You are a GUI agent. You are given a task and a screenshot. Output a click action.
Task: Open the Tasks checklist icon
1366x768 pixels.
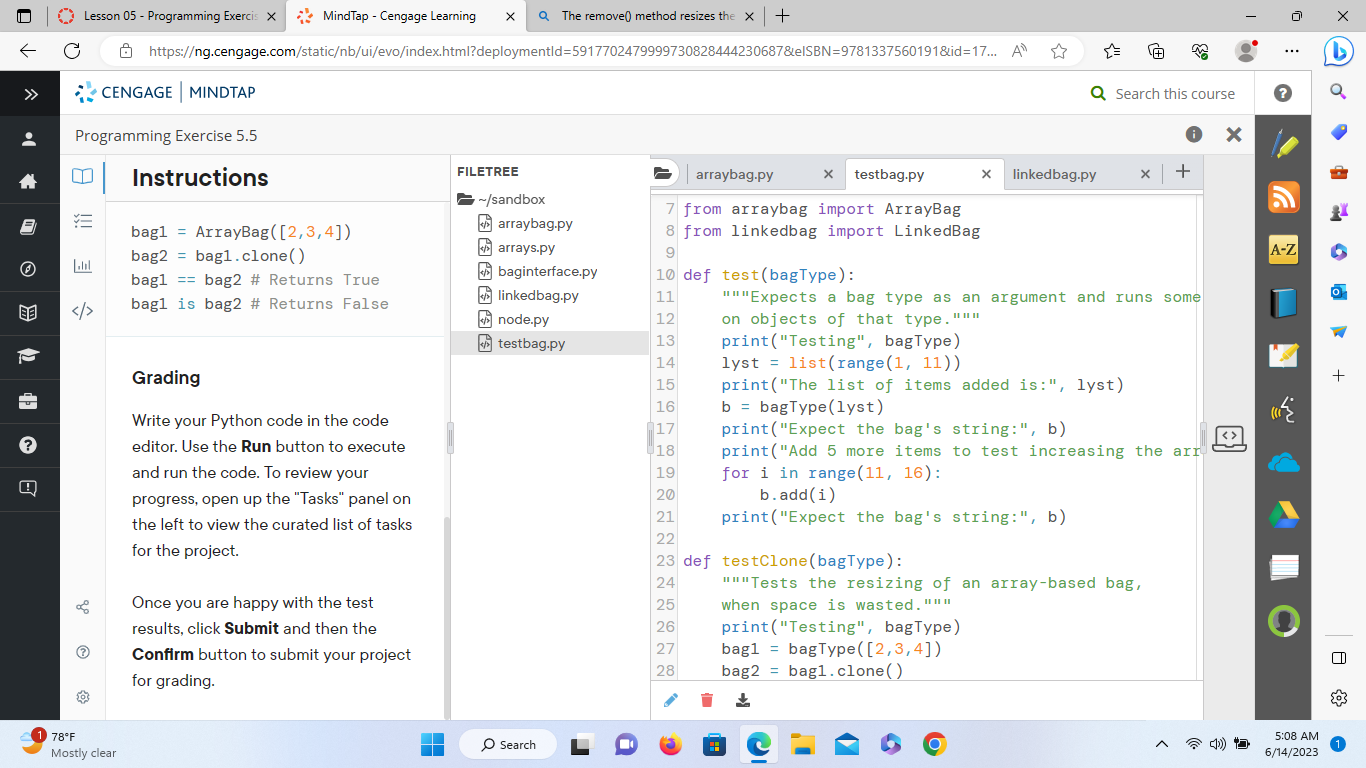82,221
